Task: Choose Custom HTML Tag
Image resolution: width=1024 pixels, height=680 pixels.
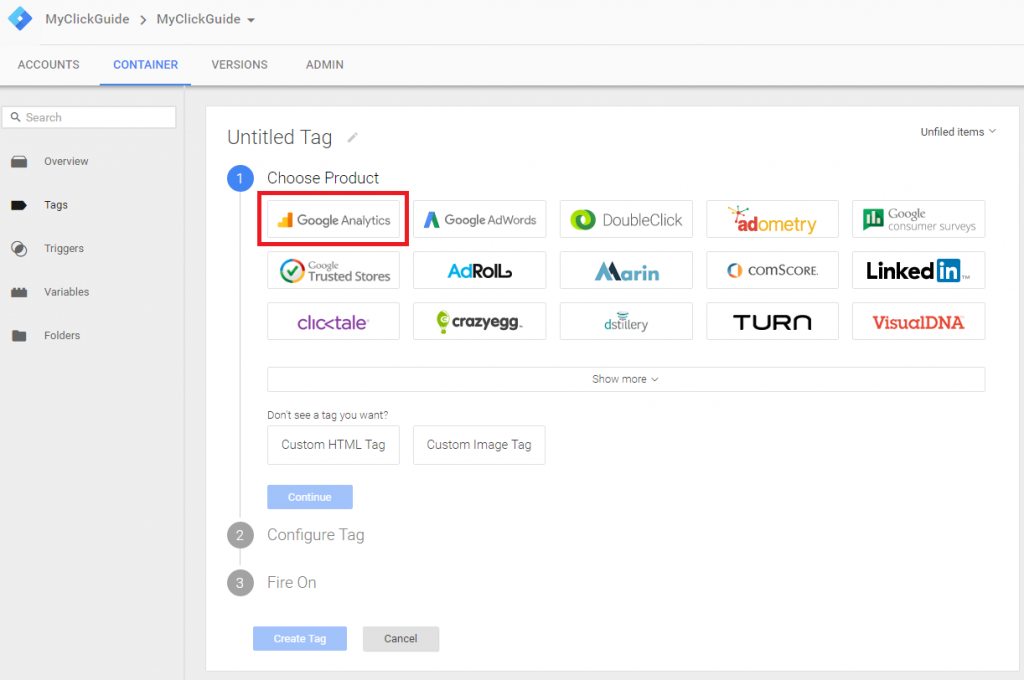Action: click(x=333, y=445)
